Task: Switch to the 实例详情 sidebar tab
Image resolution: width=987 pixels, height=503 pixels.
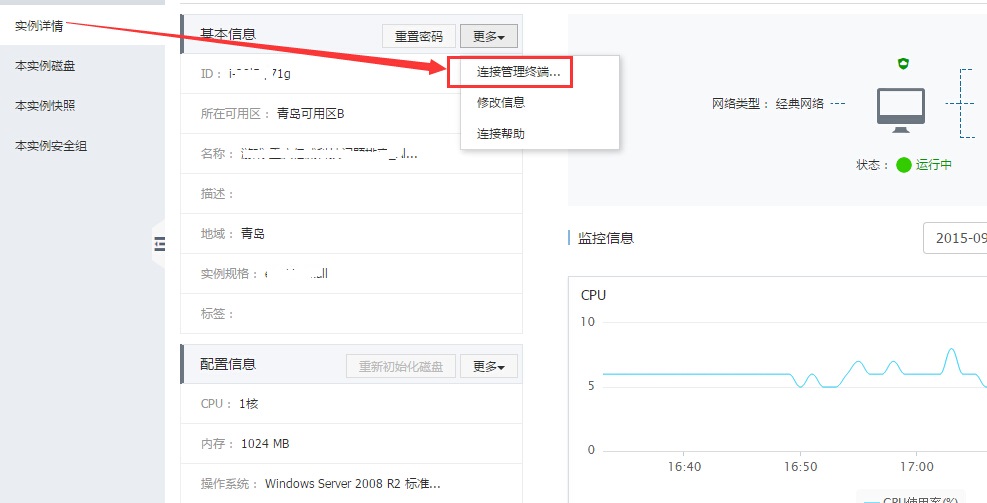Action: coord(40,26)
